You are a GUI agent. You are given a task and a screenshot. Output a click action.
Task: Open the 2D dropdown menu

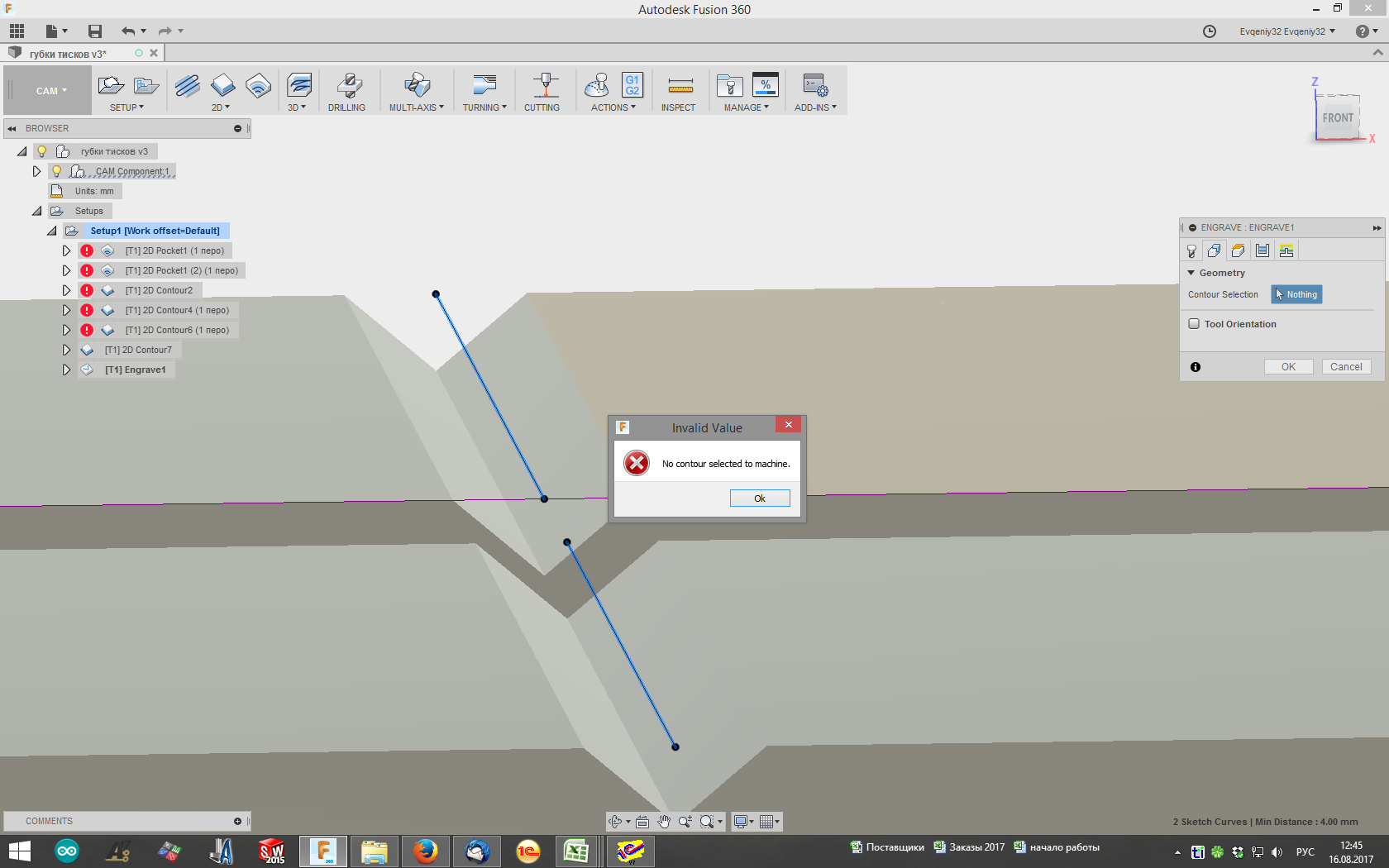[x=221, y=107]
